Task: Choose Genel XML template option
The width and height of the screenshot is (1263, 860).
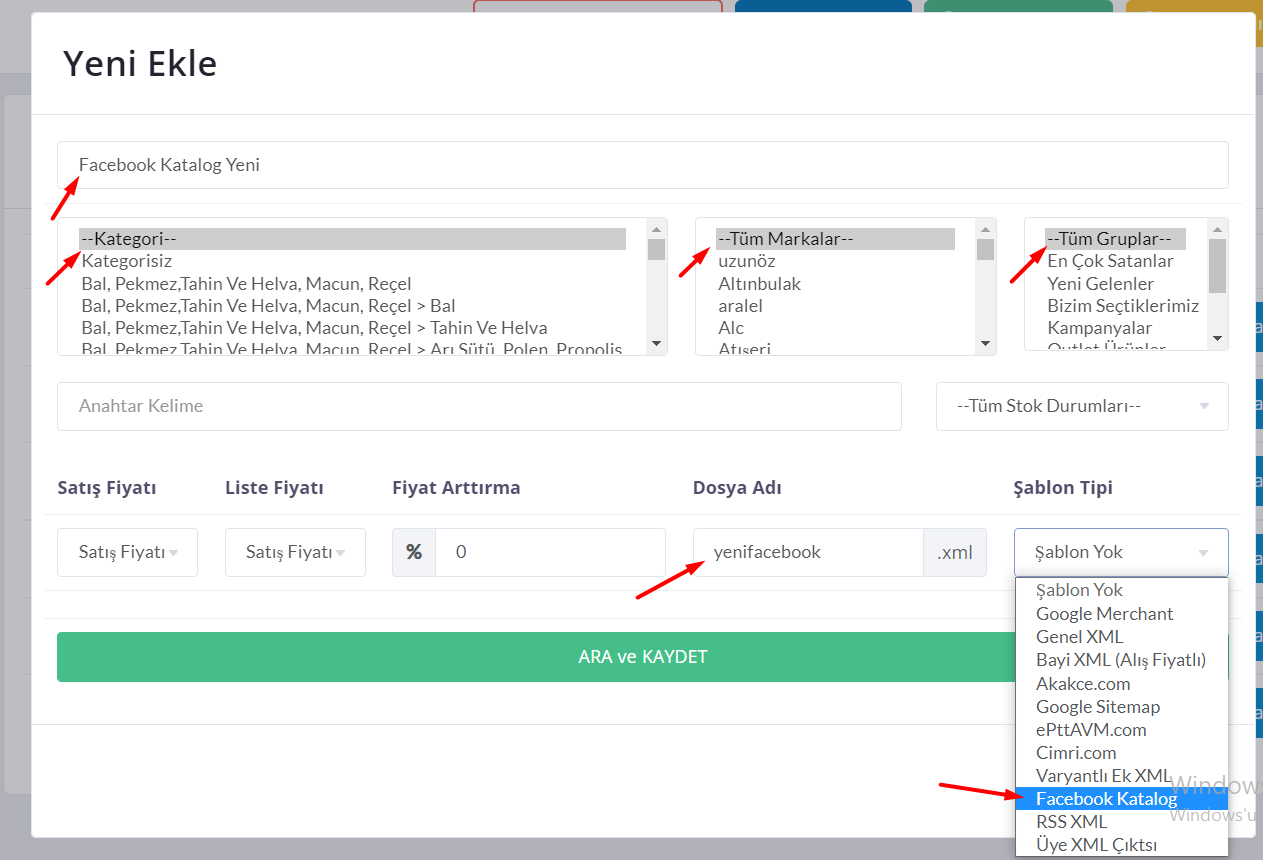Action: 1121,636
